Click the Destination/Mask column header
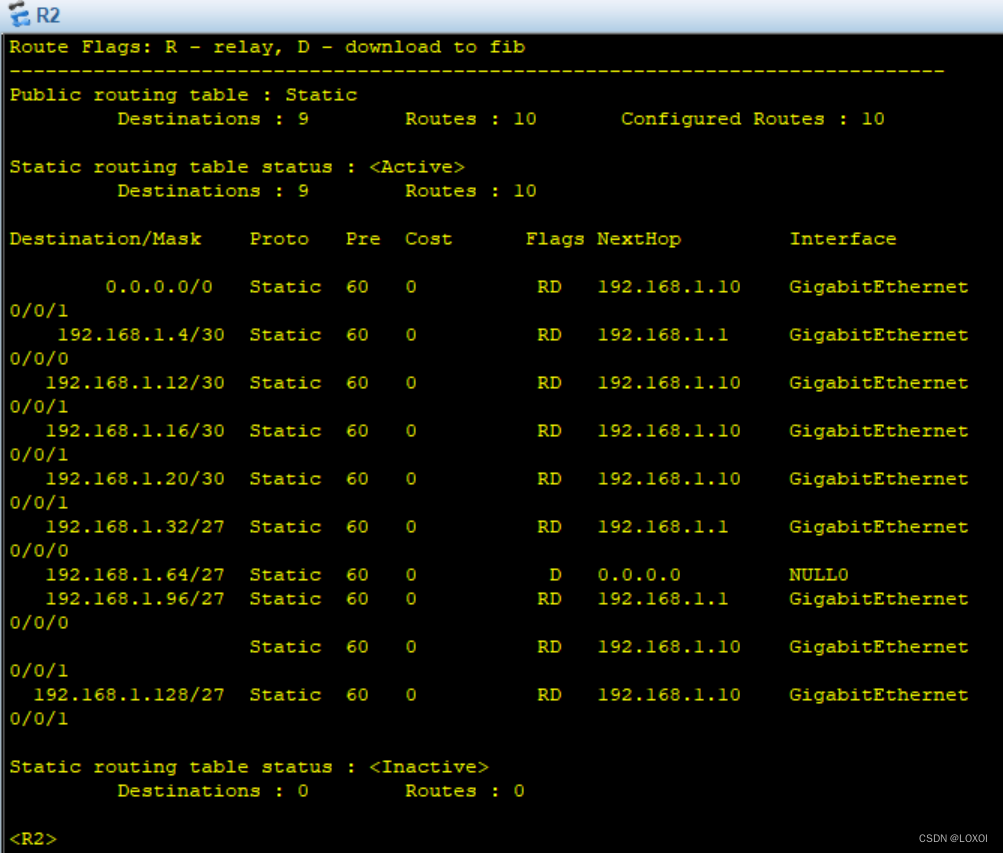The image size is (1003, 853). (x=106, y=239)
